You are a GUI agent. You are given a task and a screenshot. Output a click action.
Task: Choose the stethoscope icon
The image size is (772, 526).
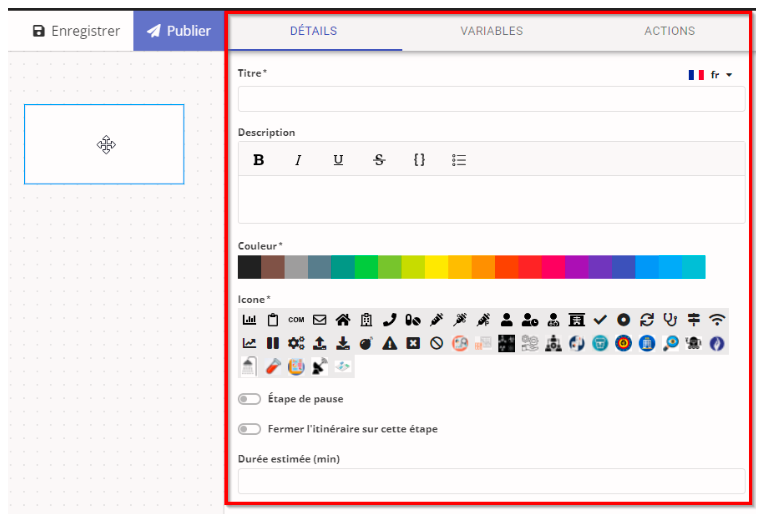(x=670, y=320)
